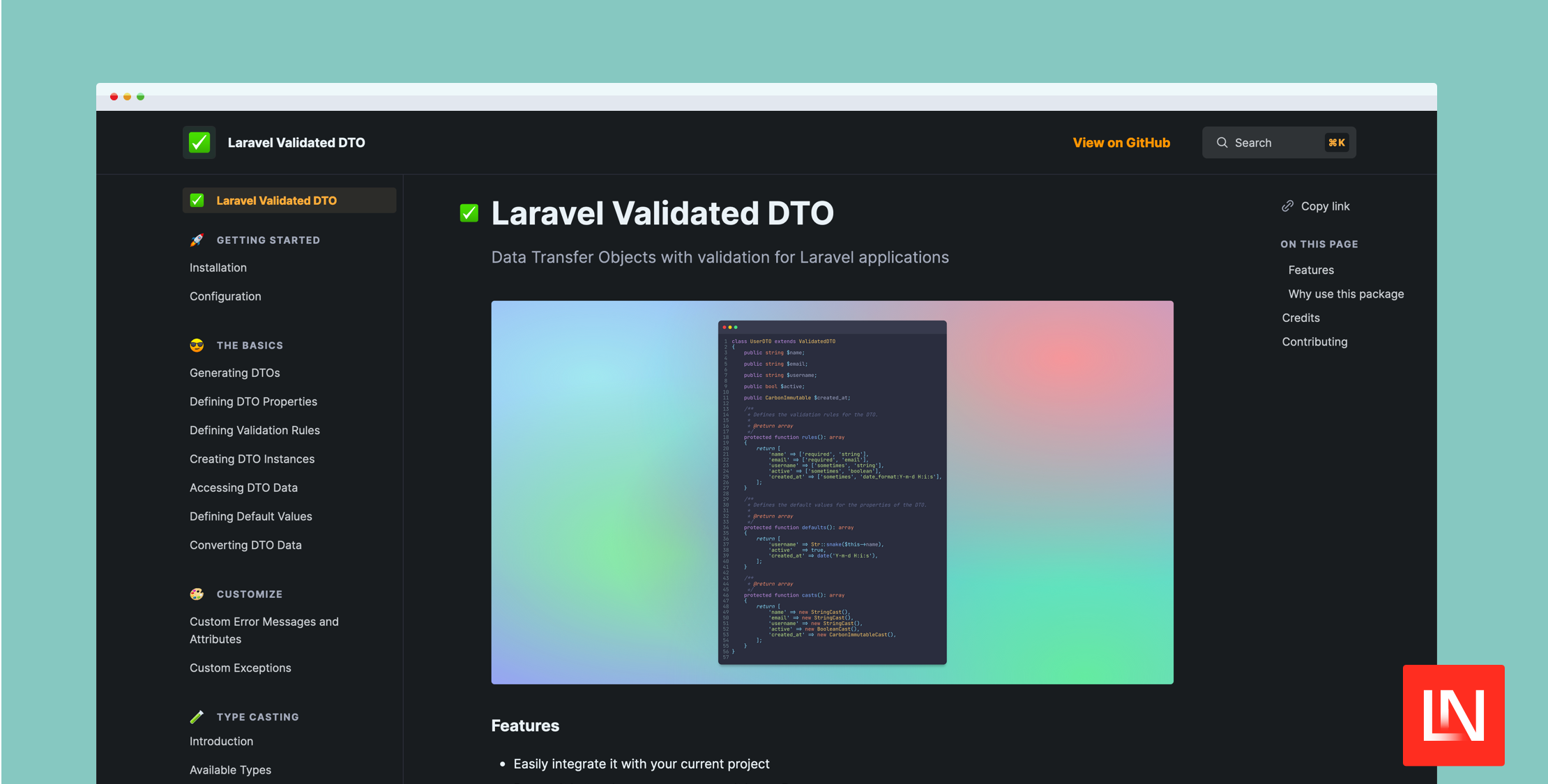1548x784 pixels.
Task: Click the Data Transfer Objects subtitle text
Action: tap(720, 257)
